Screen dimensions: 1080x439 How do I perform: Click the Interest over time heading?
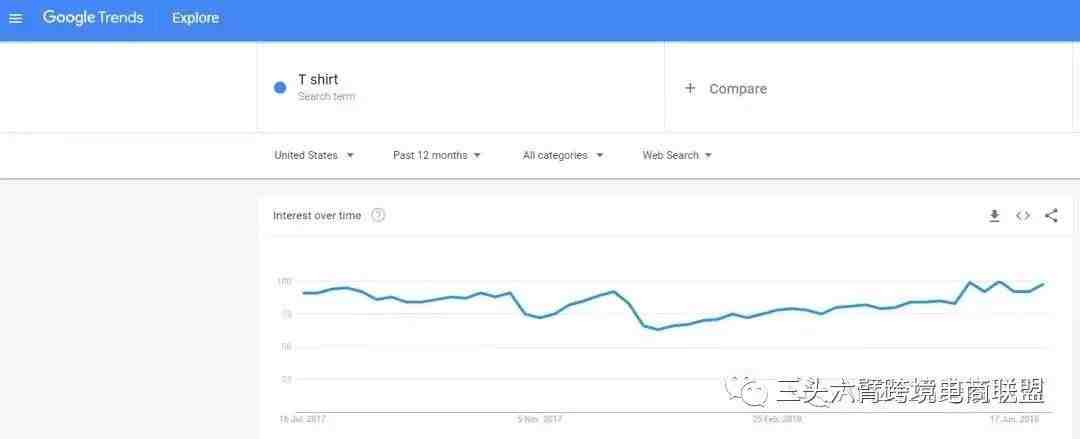317,216
